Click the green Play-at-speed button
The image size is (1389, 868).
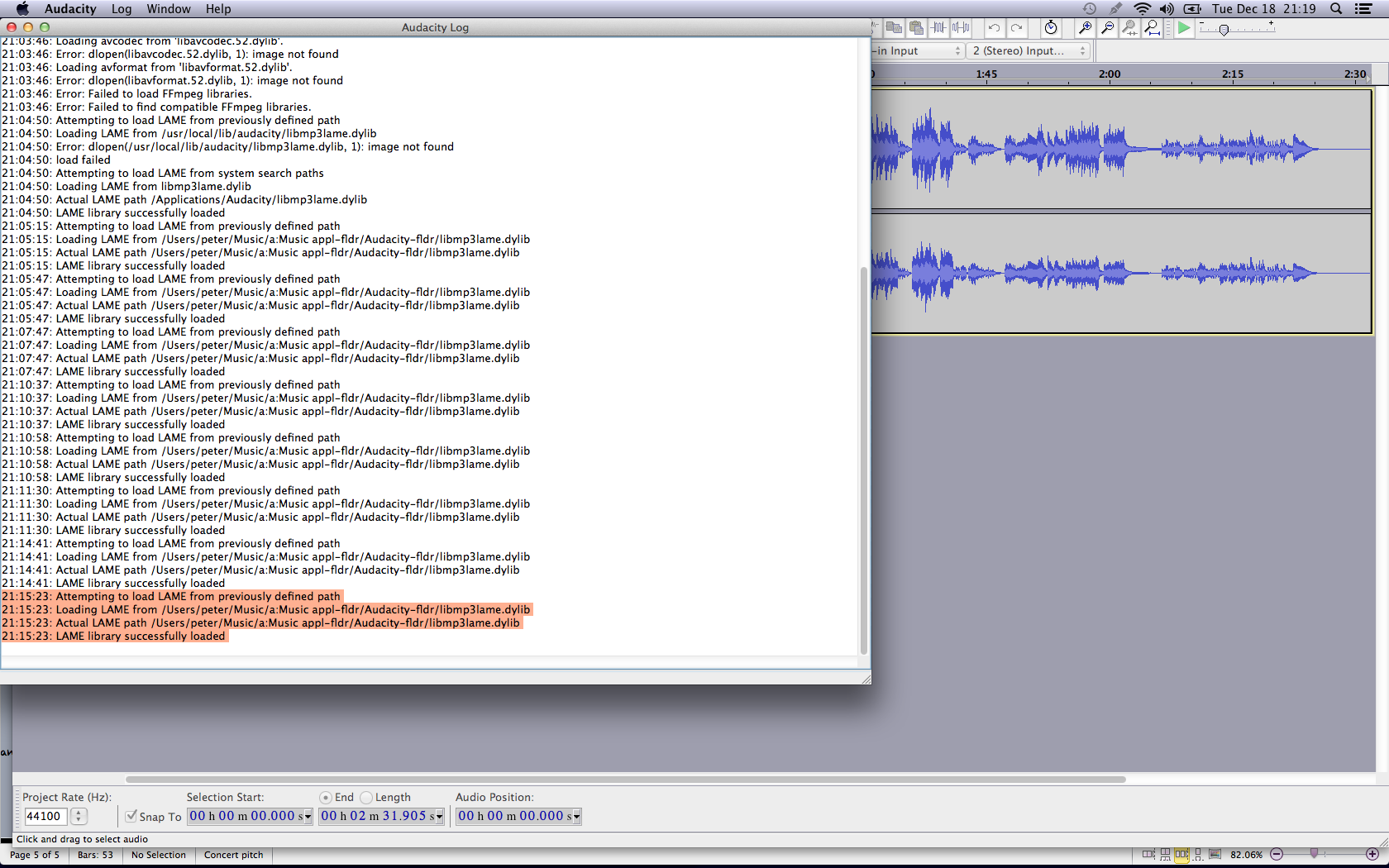tap(1184, 28)
